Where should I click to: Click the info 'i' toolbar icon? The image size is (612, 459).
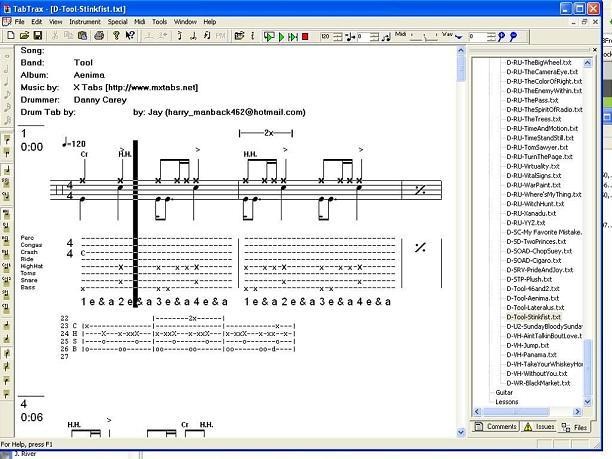click(x=253, y=36)
